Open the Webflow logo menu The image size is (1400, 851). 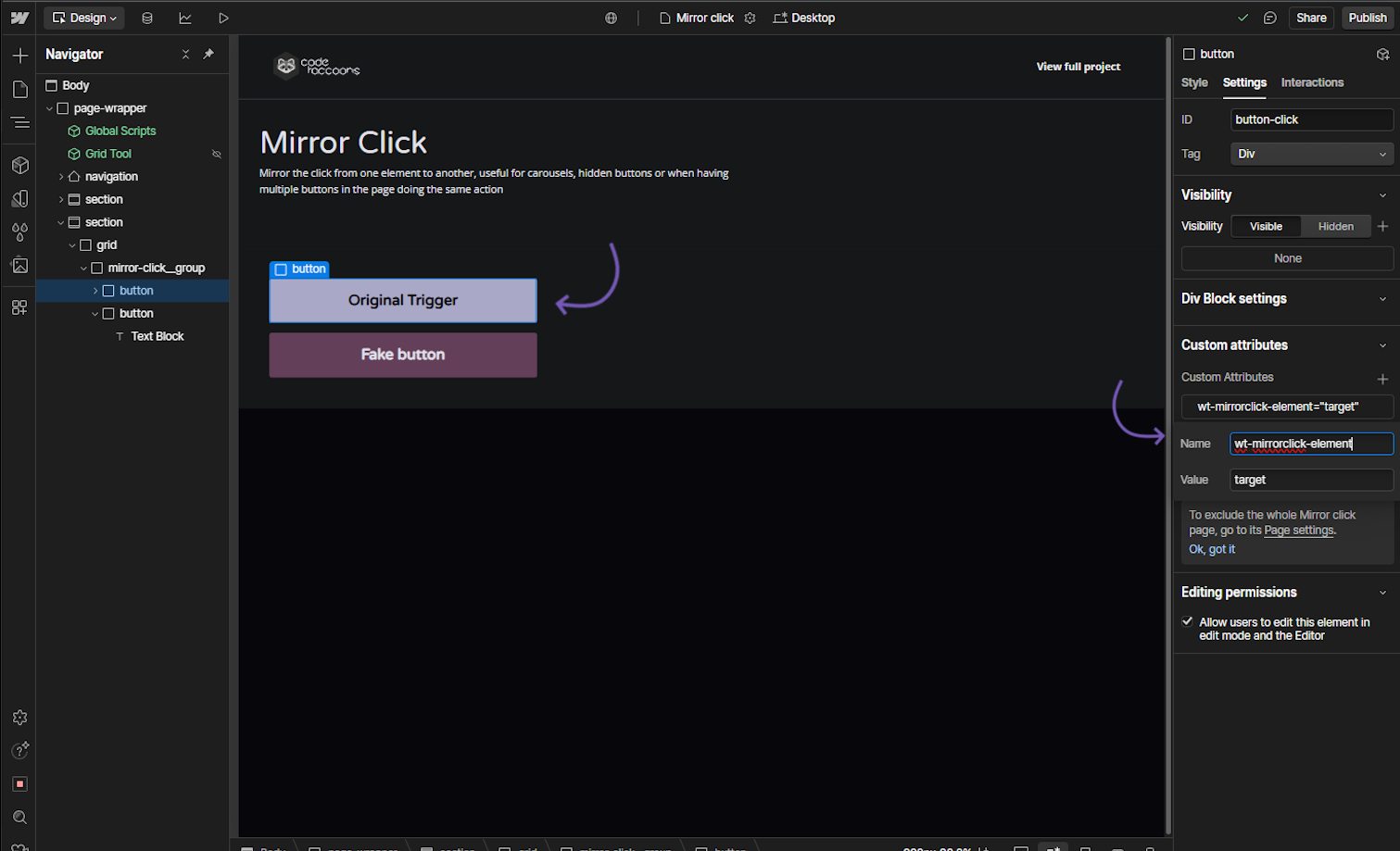coord(19,18)
